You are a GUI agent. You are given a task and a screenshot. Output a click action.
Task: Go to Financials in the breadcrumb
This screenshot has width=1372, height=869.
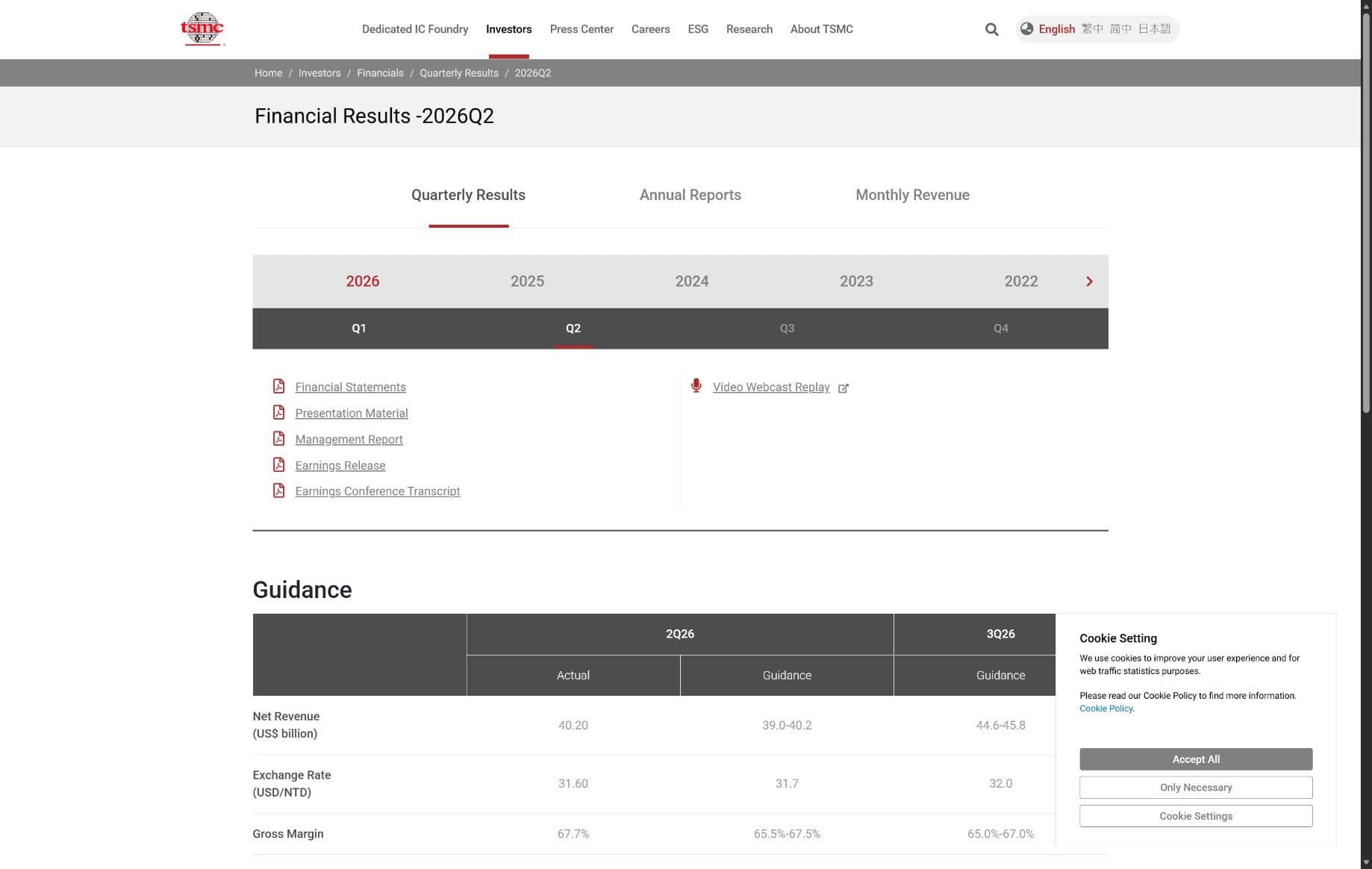coord(380,73)
